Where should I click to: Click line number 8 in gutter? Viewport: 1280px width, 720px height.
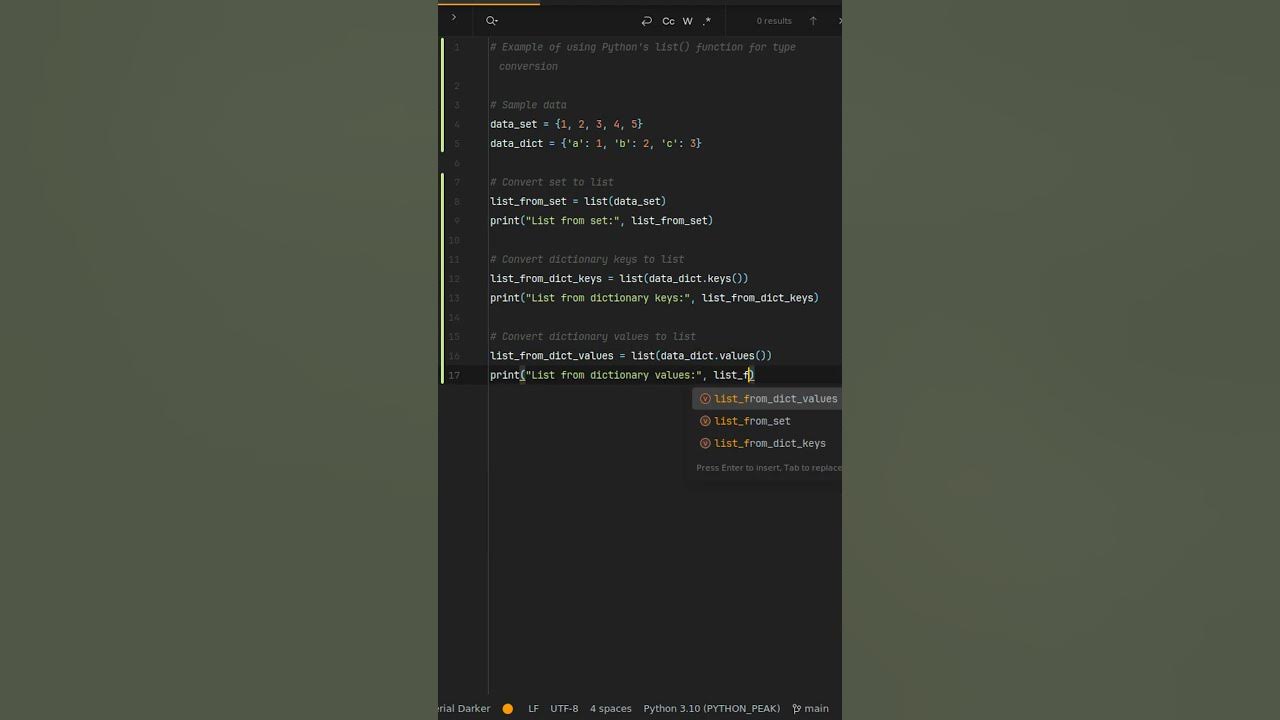tap(457, 201)
